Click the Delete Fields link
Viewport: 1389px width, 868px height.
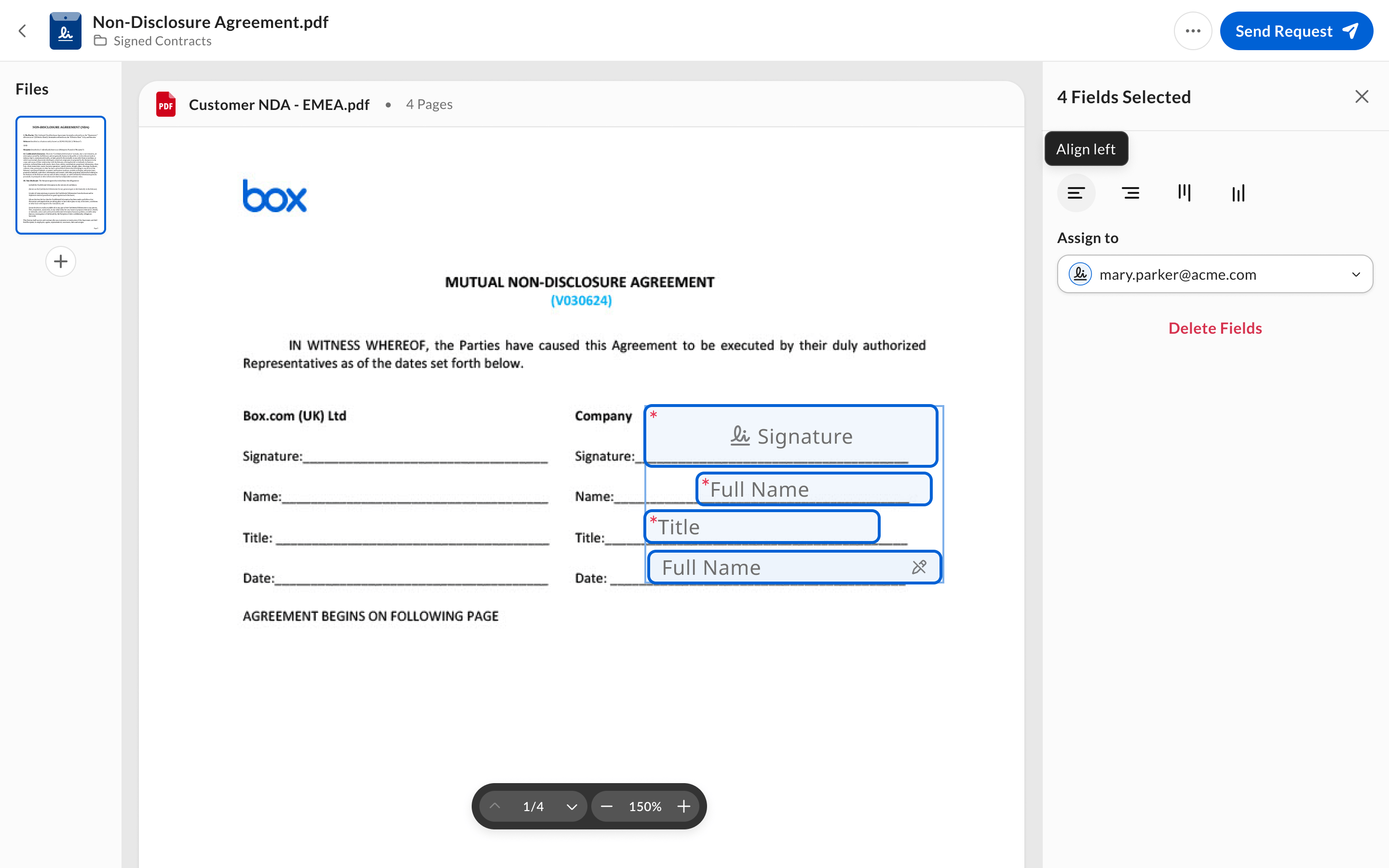pos(1215,328)
